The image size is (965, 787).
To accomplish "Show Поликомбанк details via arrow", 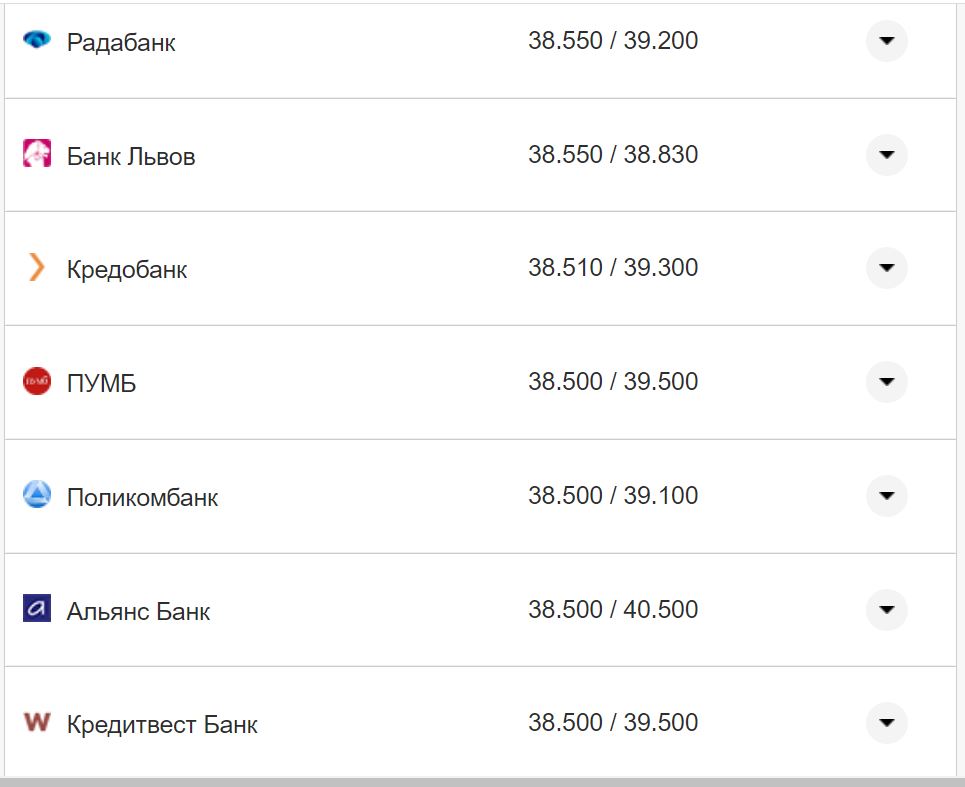I will coord(886,496).
